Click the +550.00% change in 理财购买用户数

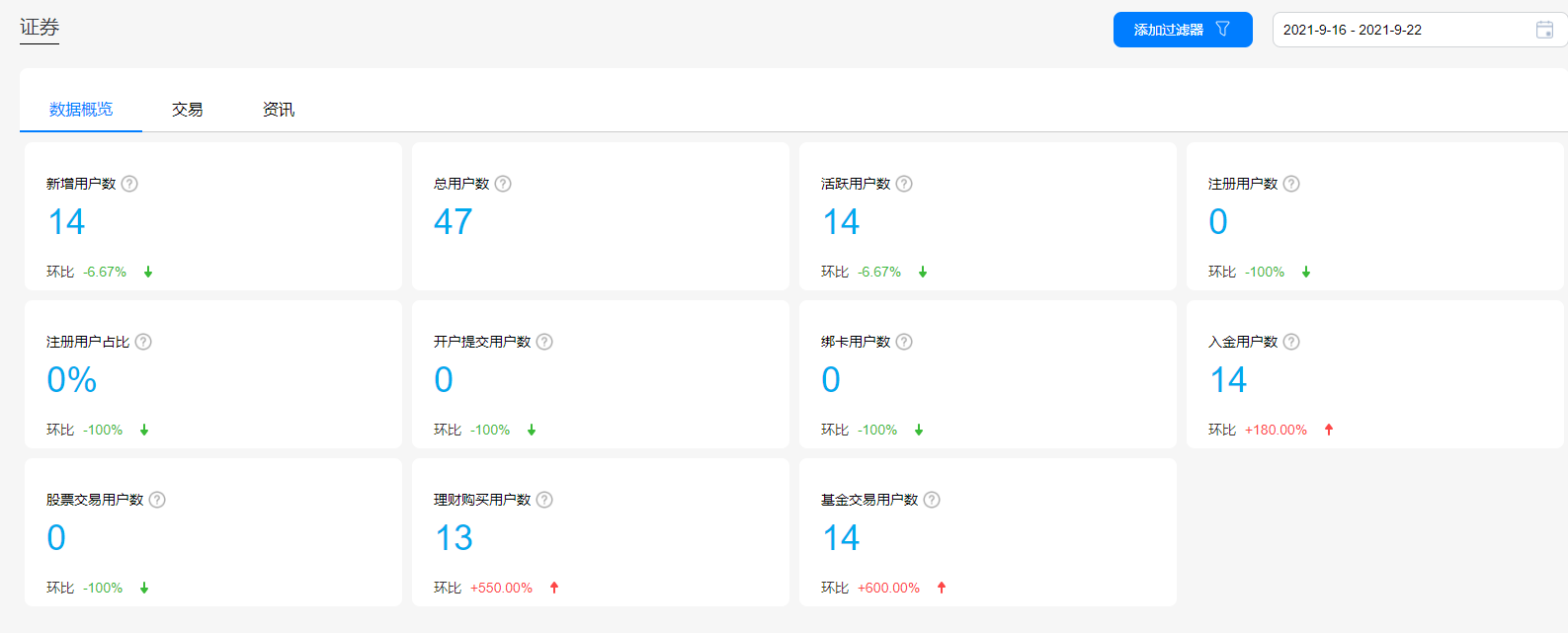point(501,588)
